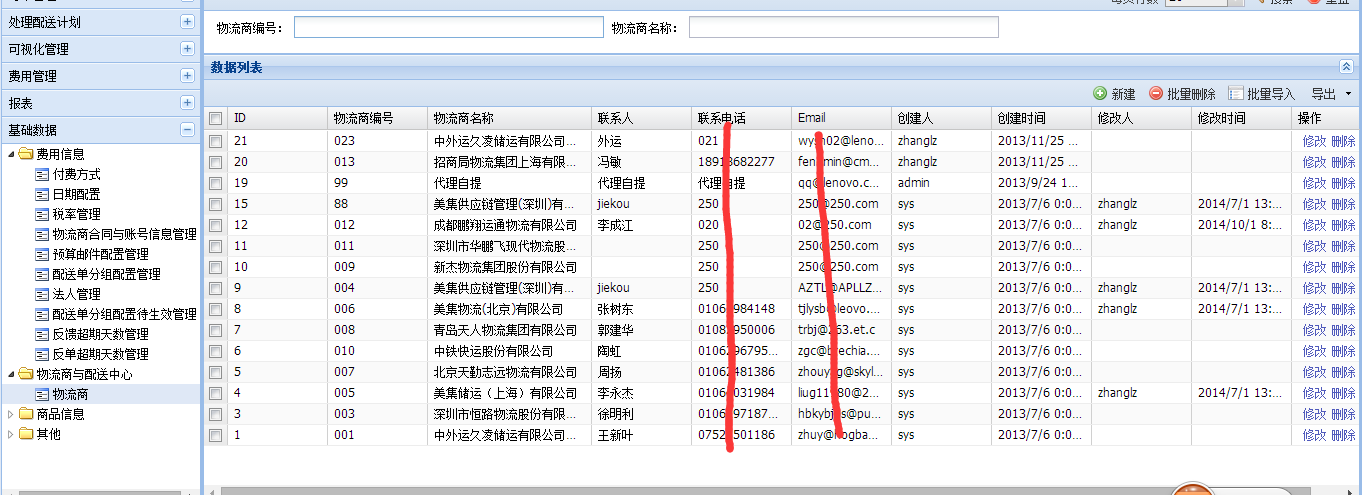Sort by the 物流商编号 column header
The width and height of the screenshot is (1362, 495).
click(x=377, y=118)
